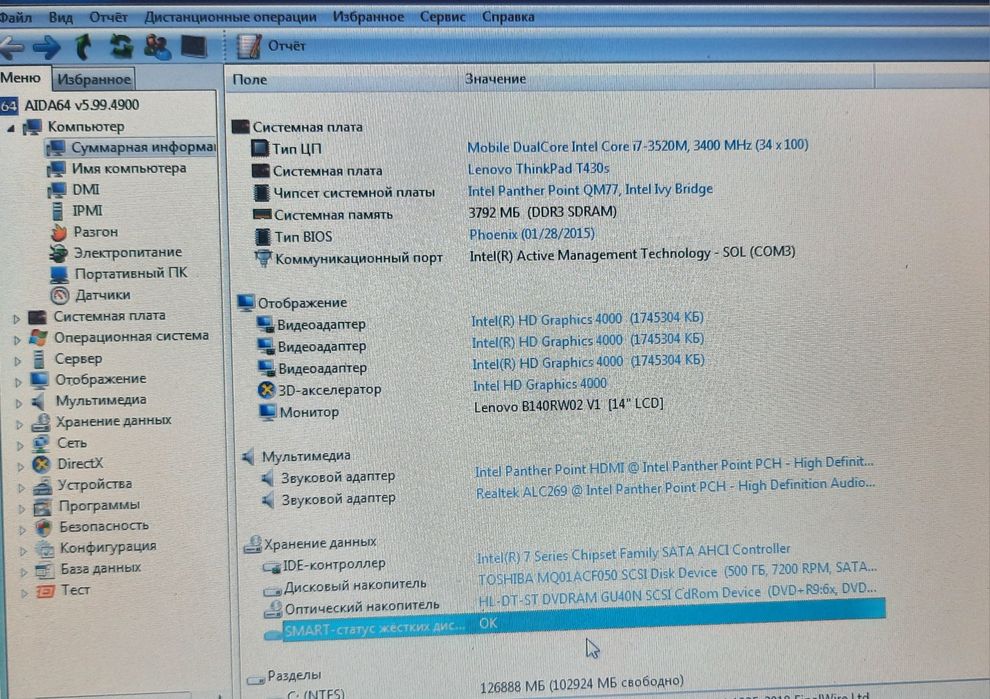Expand the Сервер tree node
The height and width of the screenshot is (699, 990).
(18, 361)
